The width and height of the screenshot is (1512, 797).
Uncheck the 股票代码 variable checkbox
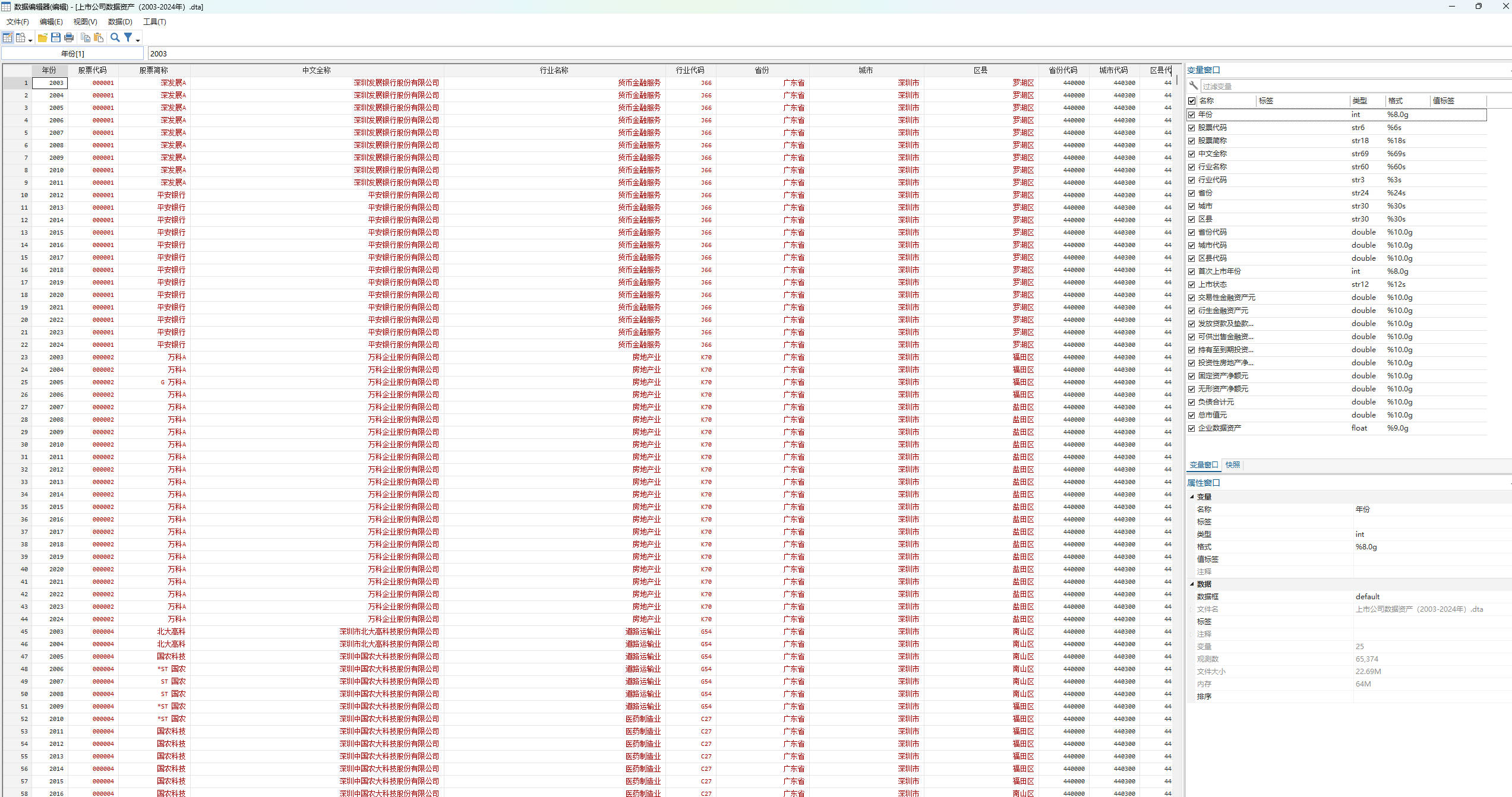click(x=1192, y=128)
